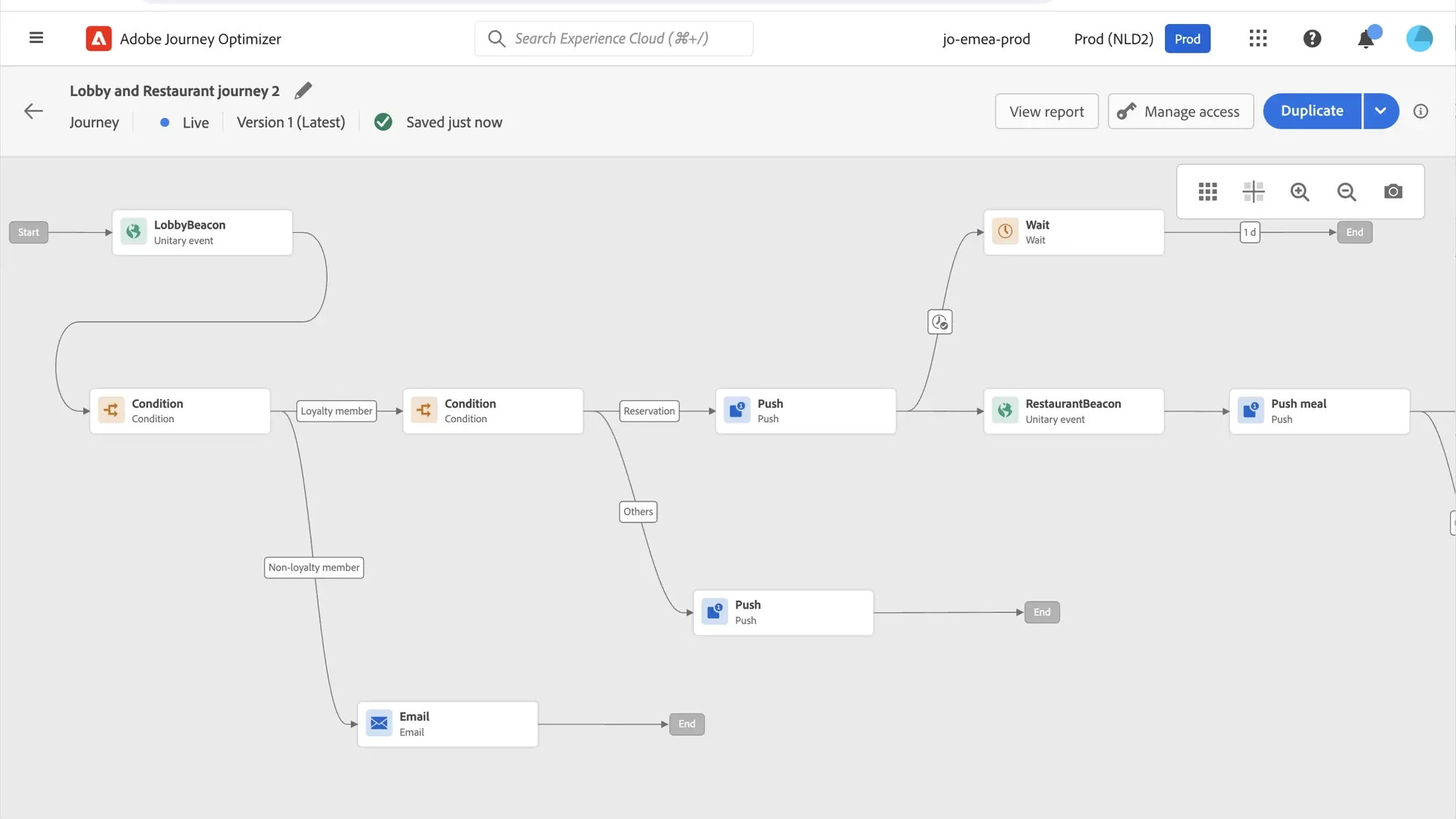Click the timeout path icon above Push
Viewport: 1456px width, 819px height.
[x=940, y=322]
